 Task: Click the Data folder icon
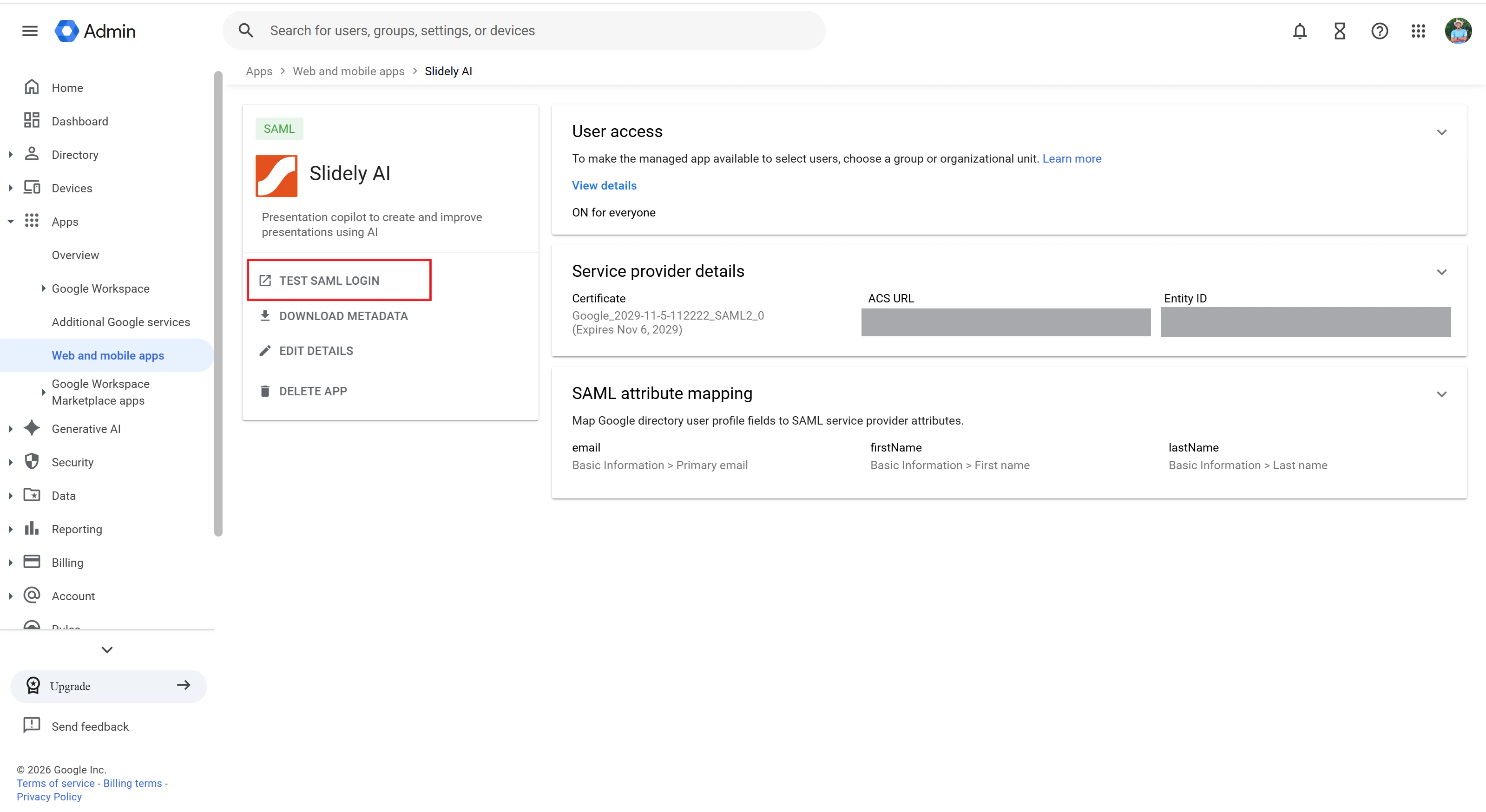32,495
